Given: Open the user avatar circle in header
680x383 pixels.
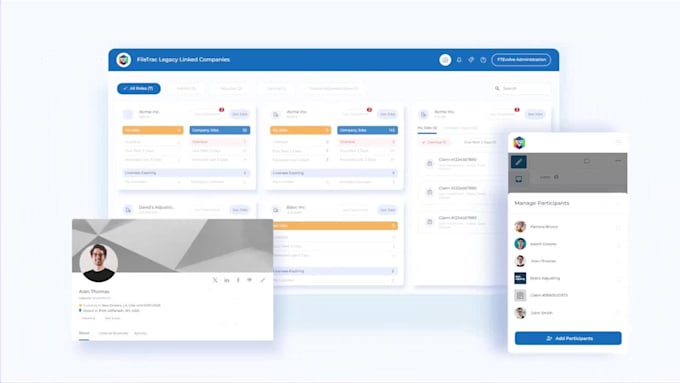Looking at the screenshot, I should tap(445, 60).
